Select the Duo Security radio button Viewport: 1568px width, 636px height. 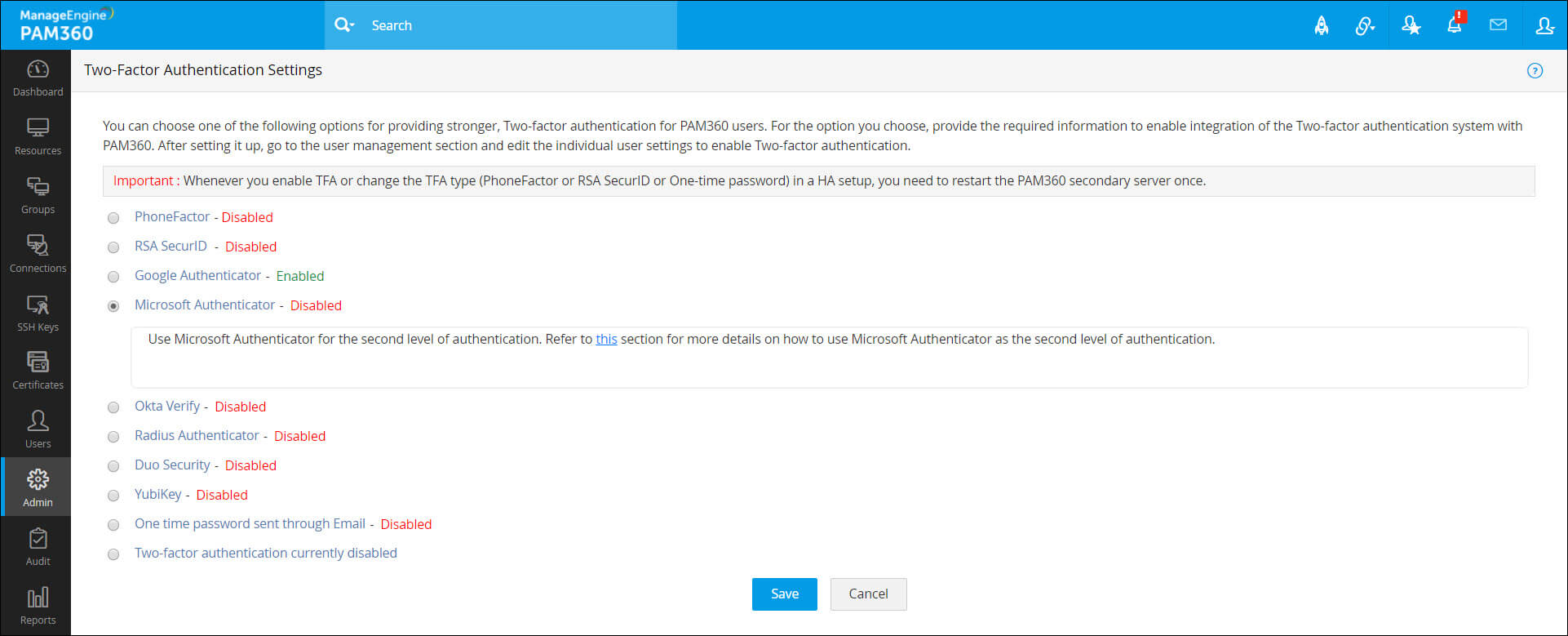tap(113, 466)
